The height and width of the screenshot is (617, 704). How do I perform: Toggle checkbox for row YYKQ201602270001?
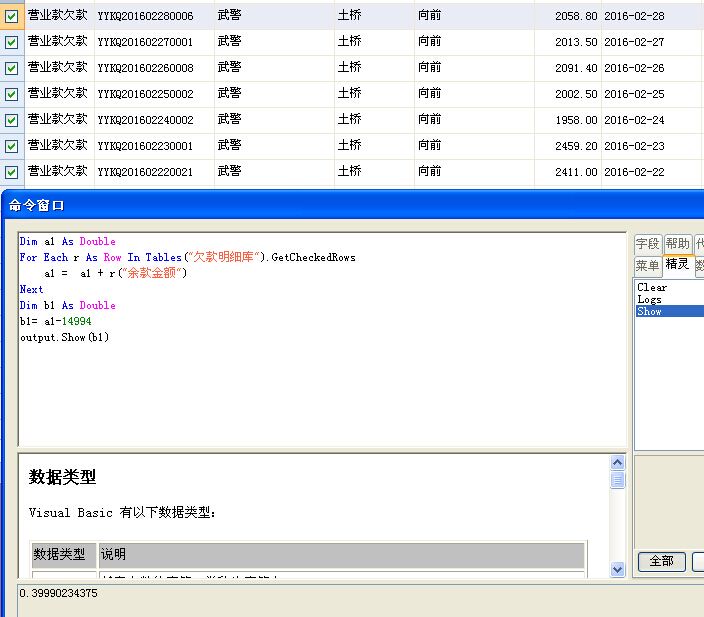click(11, 43)
